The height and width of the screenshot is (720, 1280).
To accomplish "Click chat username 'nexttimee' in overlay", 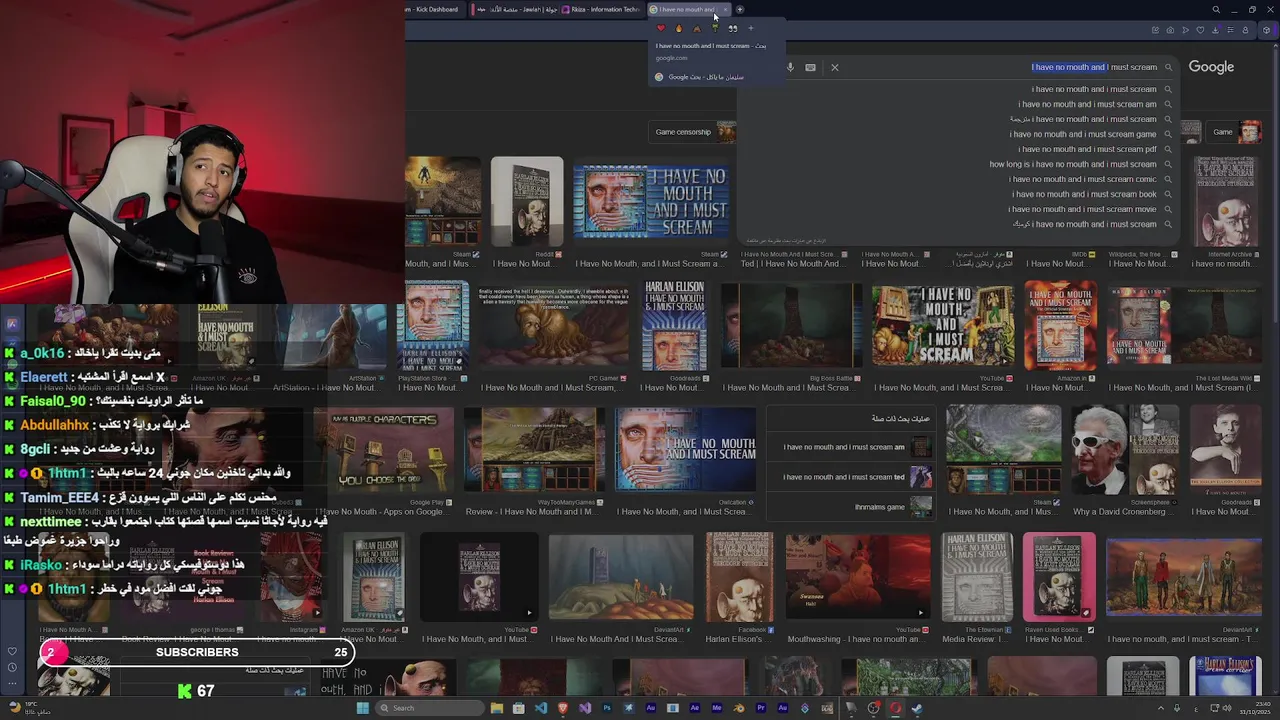I will click(50, 522).
